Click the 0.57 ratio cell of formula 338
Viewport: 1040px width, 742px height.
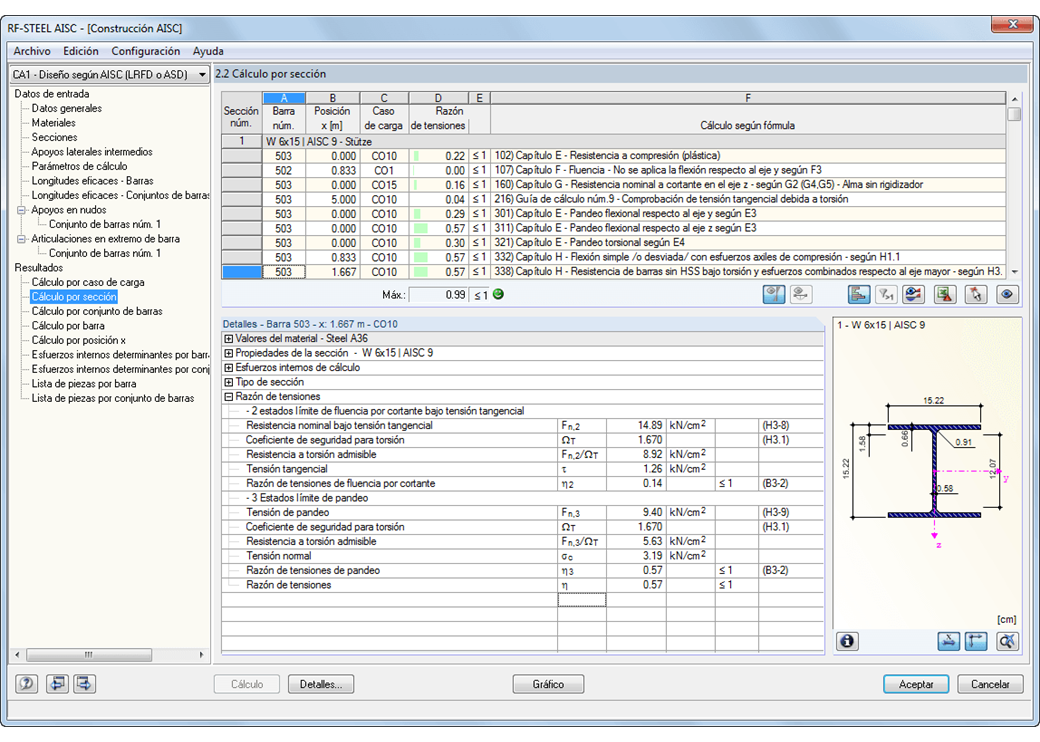[438, 272]
